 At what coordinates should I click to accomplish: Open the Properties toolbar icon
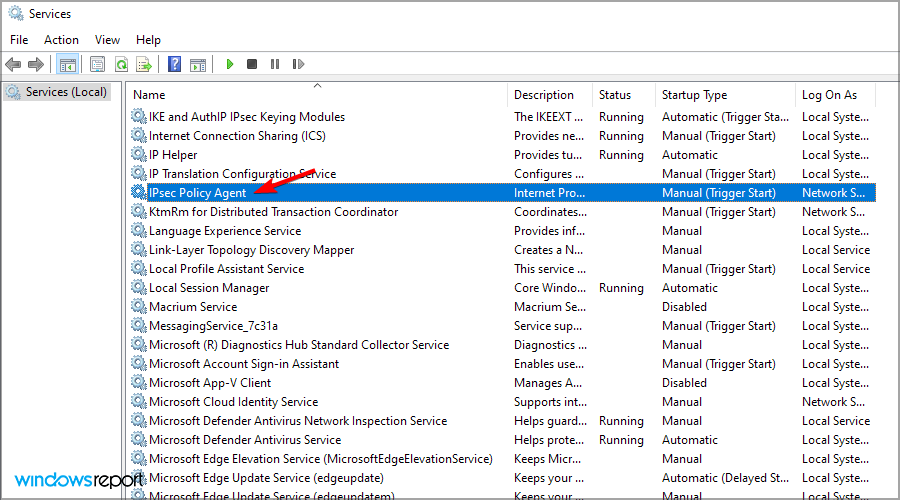click(98, 64)
